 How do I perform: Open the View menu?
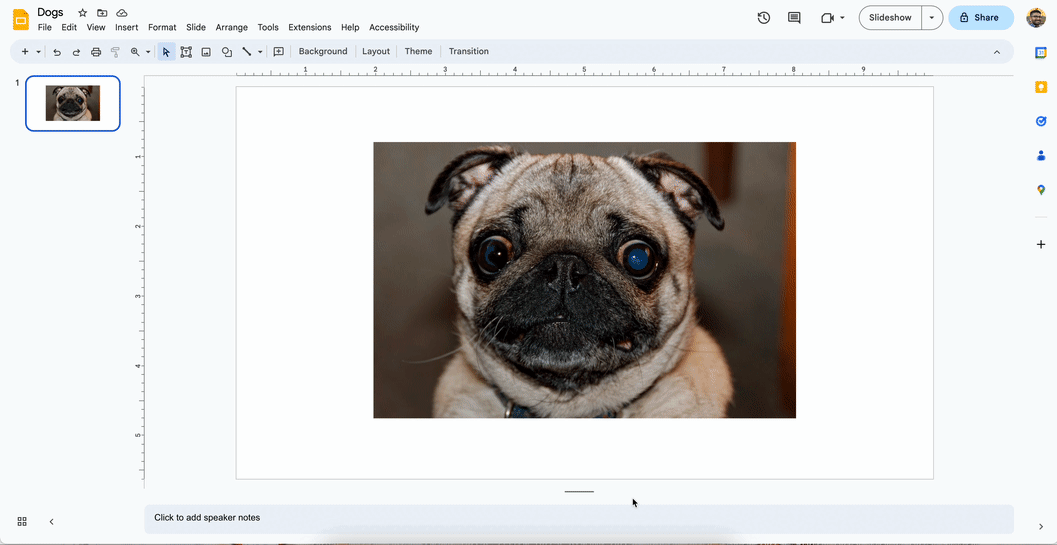pyautogui.click(x=96, y=28)
